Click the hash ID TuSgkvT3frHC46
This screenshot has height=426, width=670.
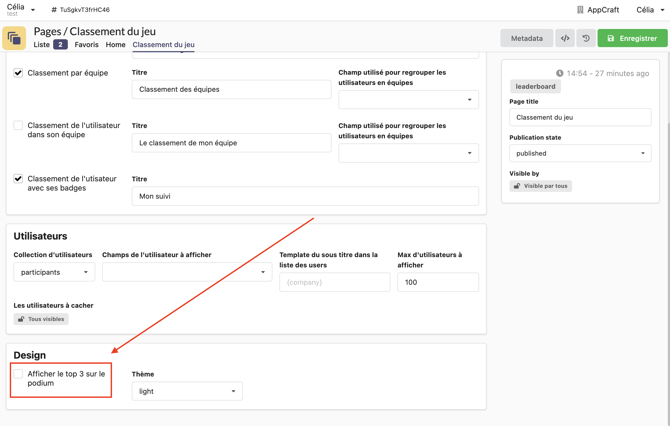(80, 10)
